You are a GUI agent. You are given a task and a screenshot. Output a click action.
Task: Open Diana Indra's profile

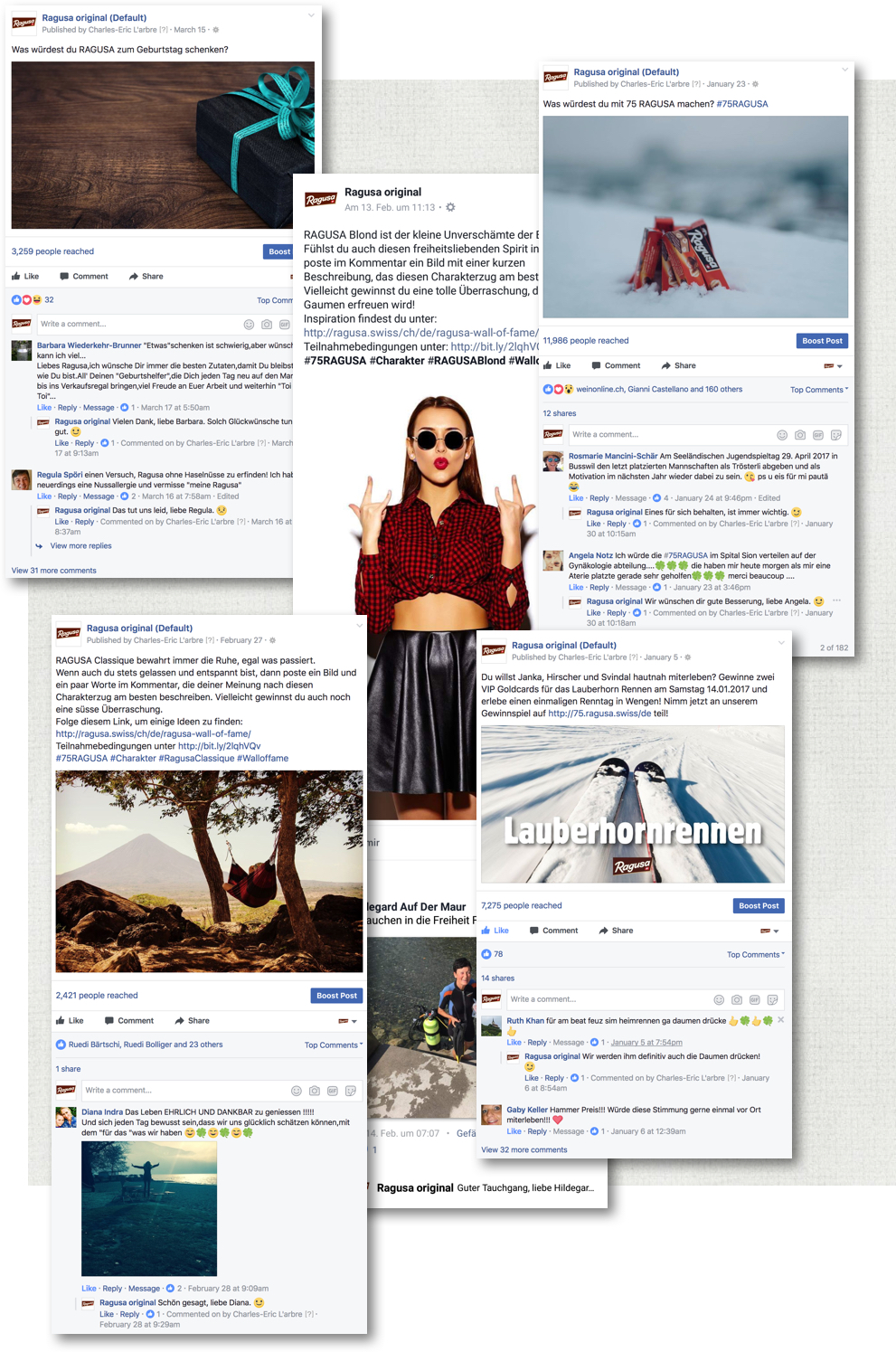(102, 1112)
